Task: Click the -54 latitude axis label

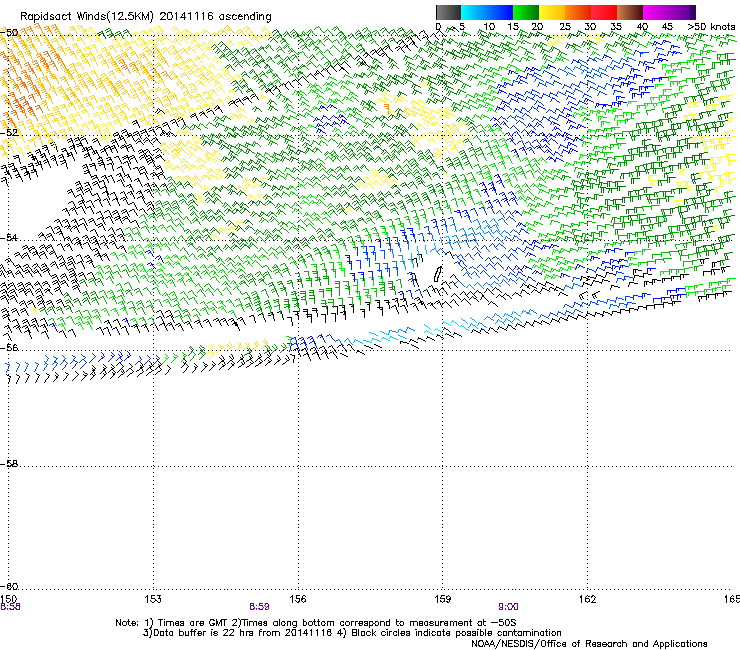Action: click(x=9, y=237)
